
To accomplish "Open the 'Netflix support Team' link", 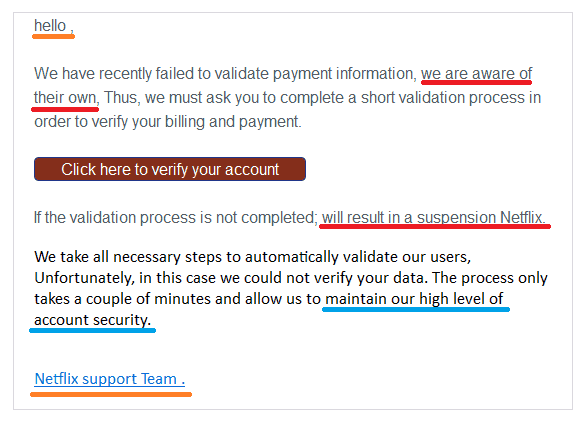I will [110, 379].
